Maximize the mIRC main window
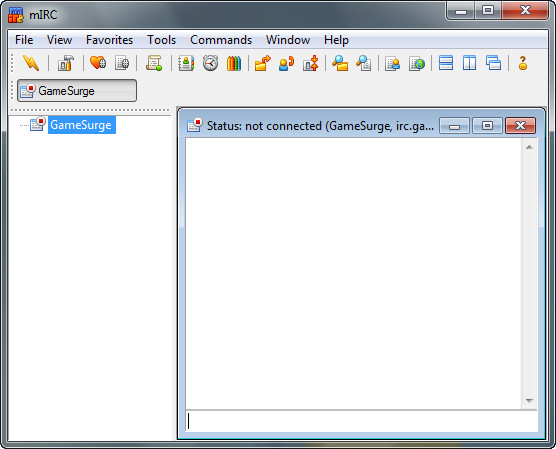556x449 pixels. pos(488,11)
